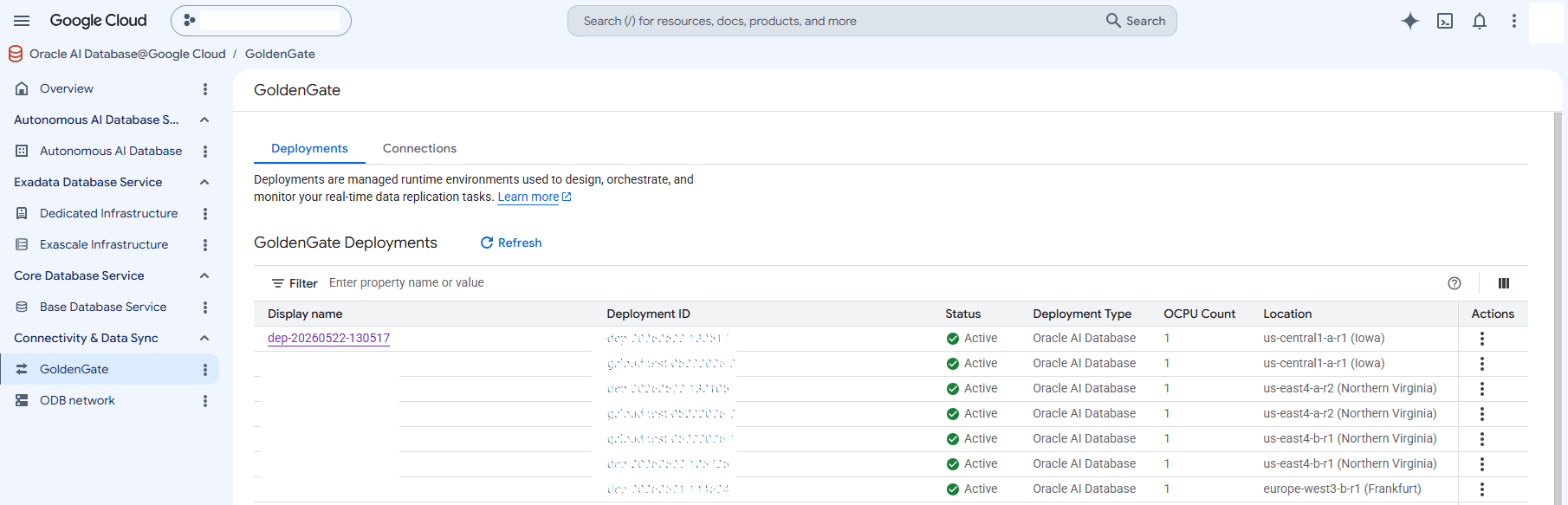The width and height of the screenshot is (1568, 505).
Task: Open actions menu for dep-20260522-130517 row
Action: [x=1482, y=339]
